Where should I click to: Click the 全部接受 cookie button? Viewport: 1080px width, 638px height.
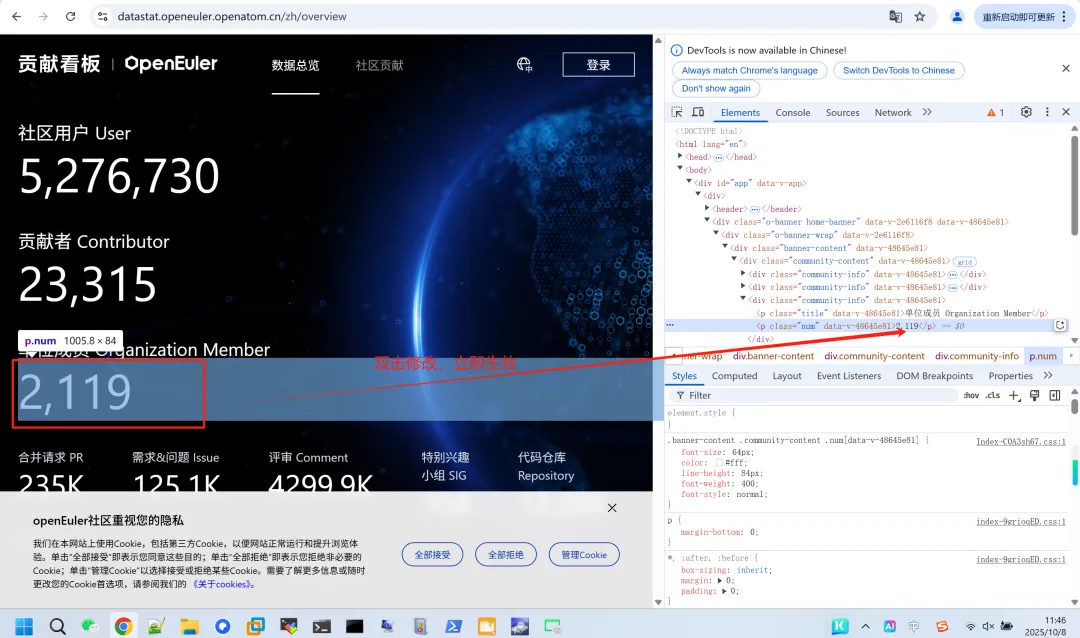pos(432,555)
